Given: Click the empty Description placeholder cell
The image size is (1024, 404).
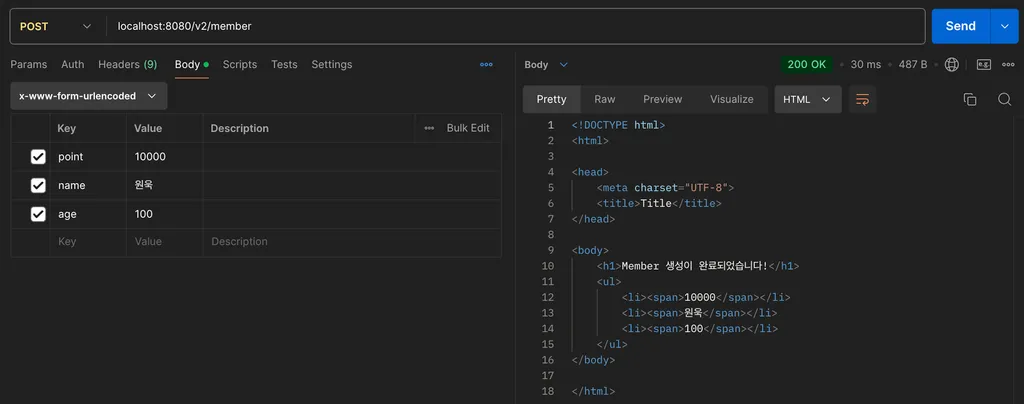Looking at the screenshot, I should [352, 241].
